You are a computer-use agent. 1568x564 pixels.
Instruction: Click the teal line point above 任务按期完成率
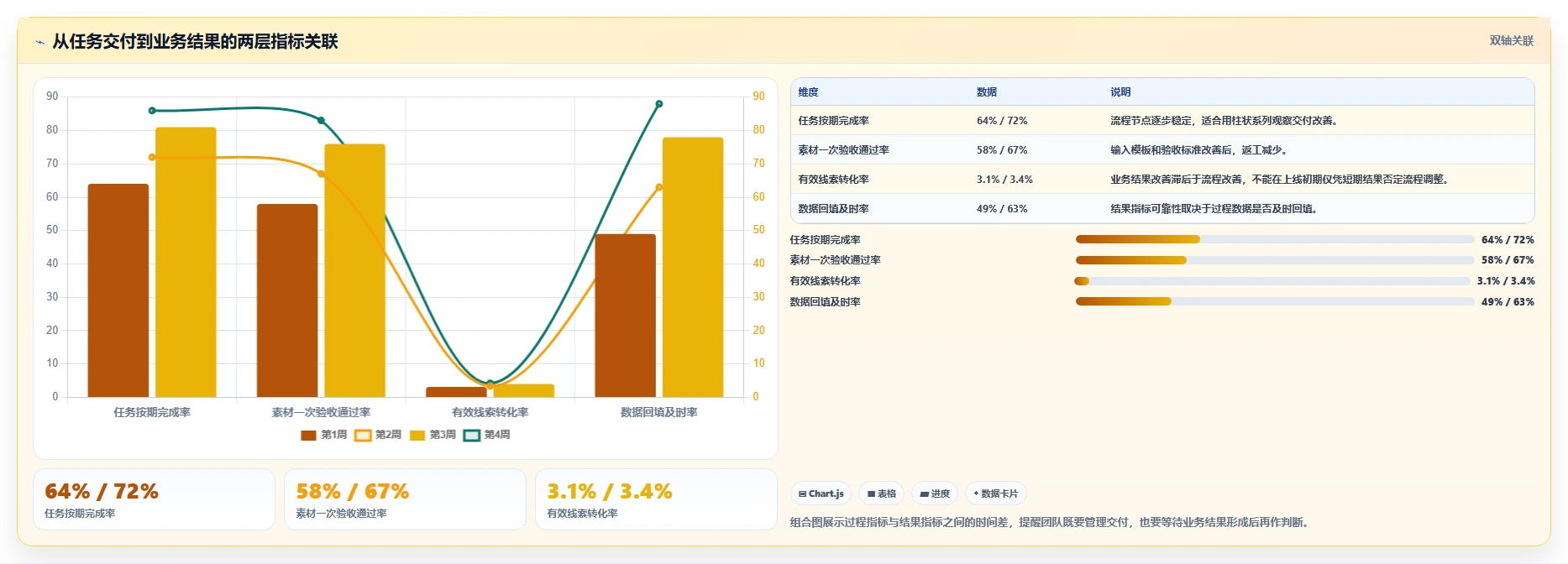[152, 111]
